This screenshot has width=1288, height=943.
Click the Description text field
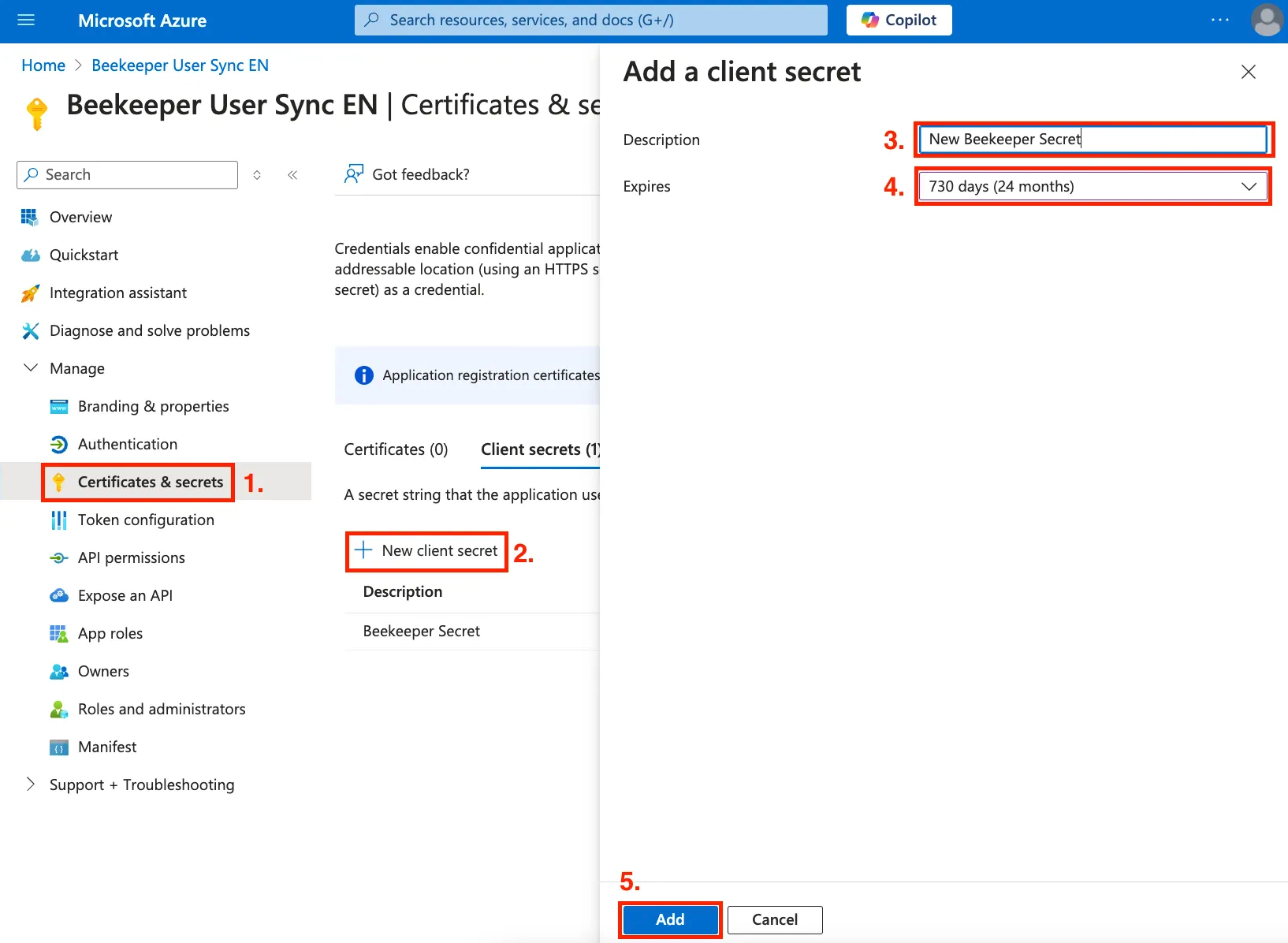1093,140
